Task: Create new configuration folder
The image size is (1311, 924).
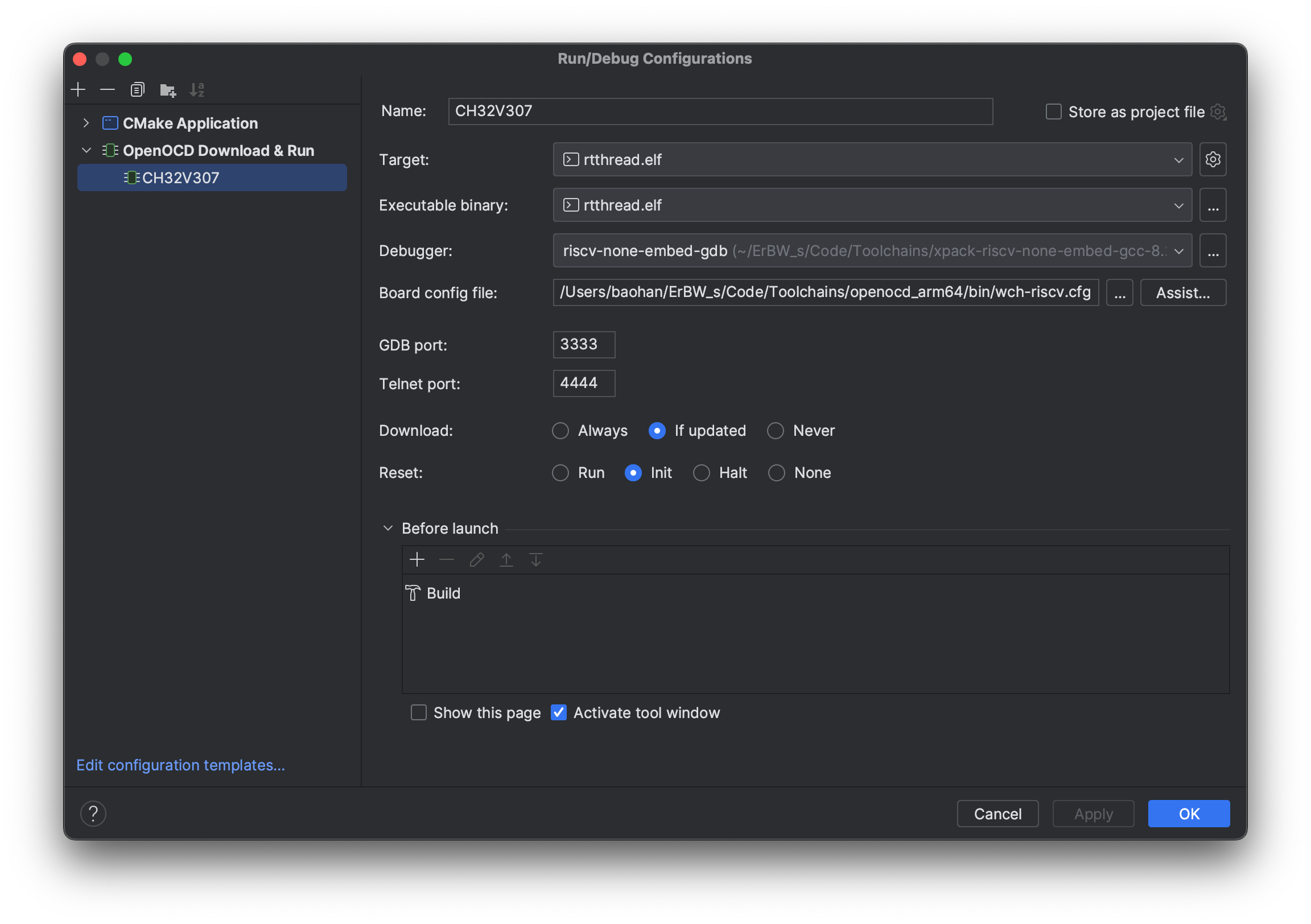Action: click(x=167, y=90)
